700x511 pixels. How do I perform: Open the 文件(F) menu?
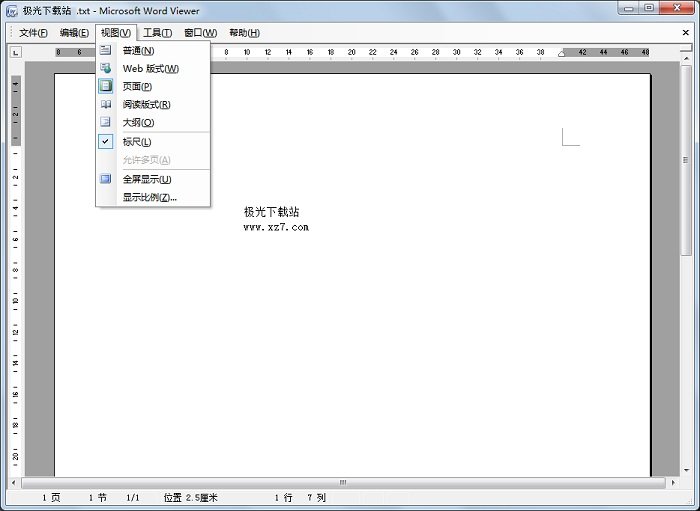(33, 33)
